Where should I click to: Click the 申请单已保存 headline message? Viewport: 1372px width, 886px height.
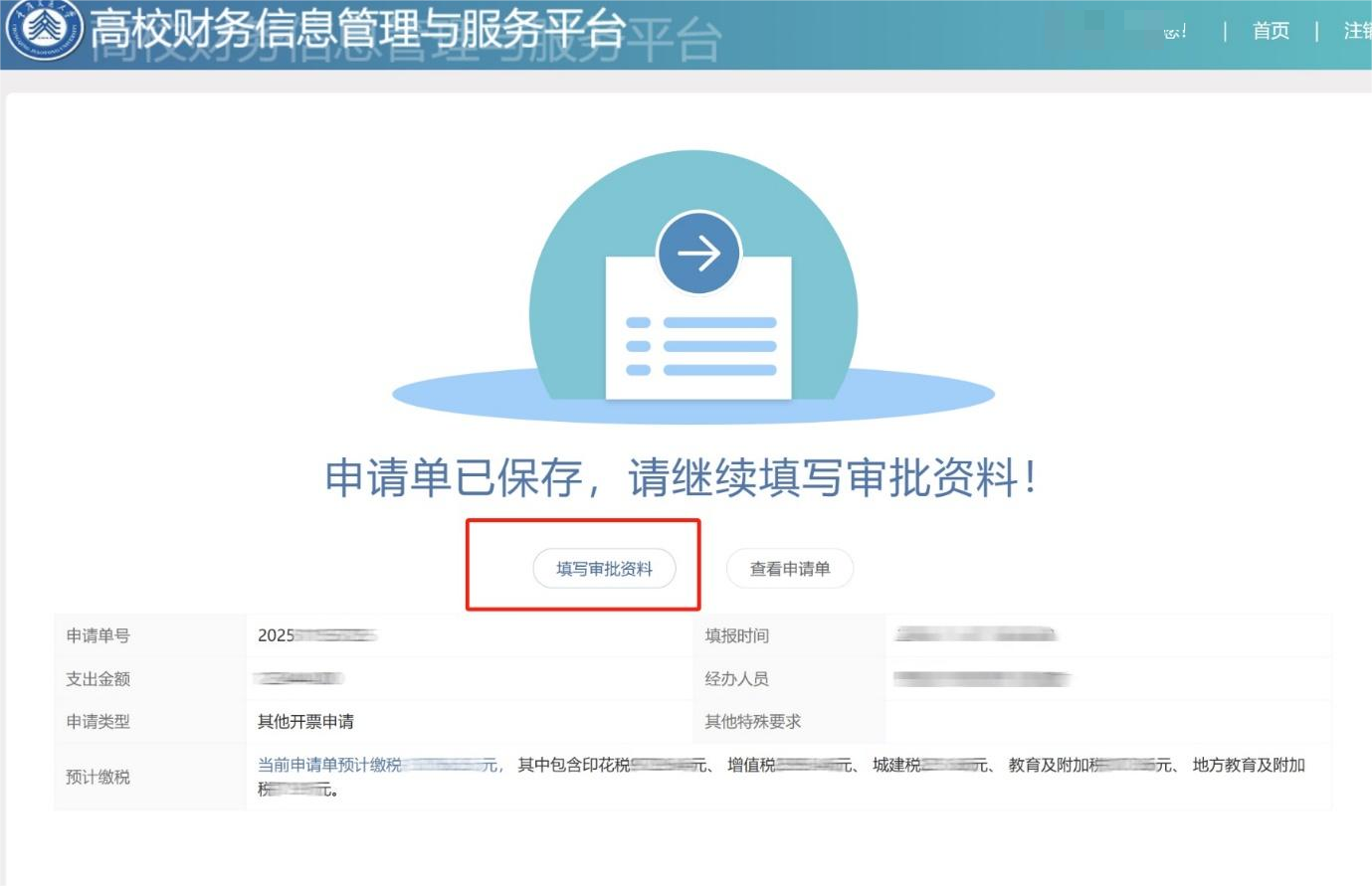[682, 478]
